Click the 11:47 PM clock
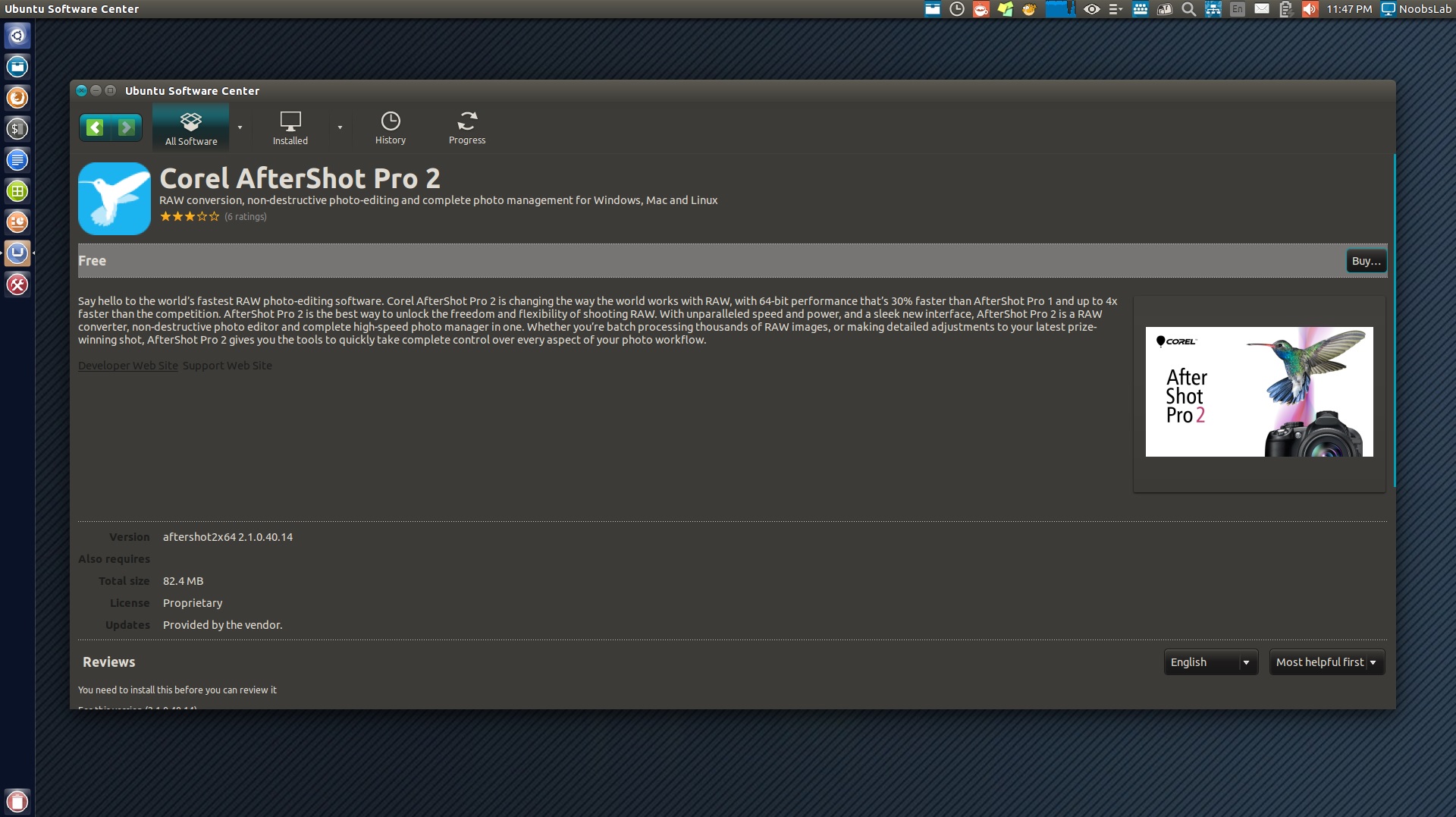1456x817 pixels. (1349, 9)
